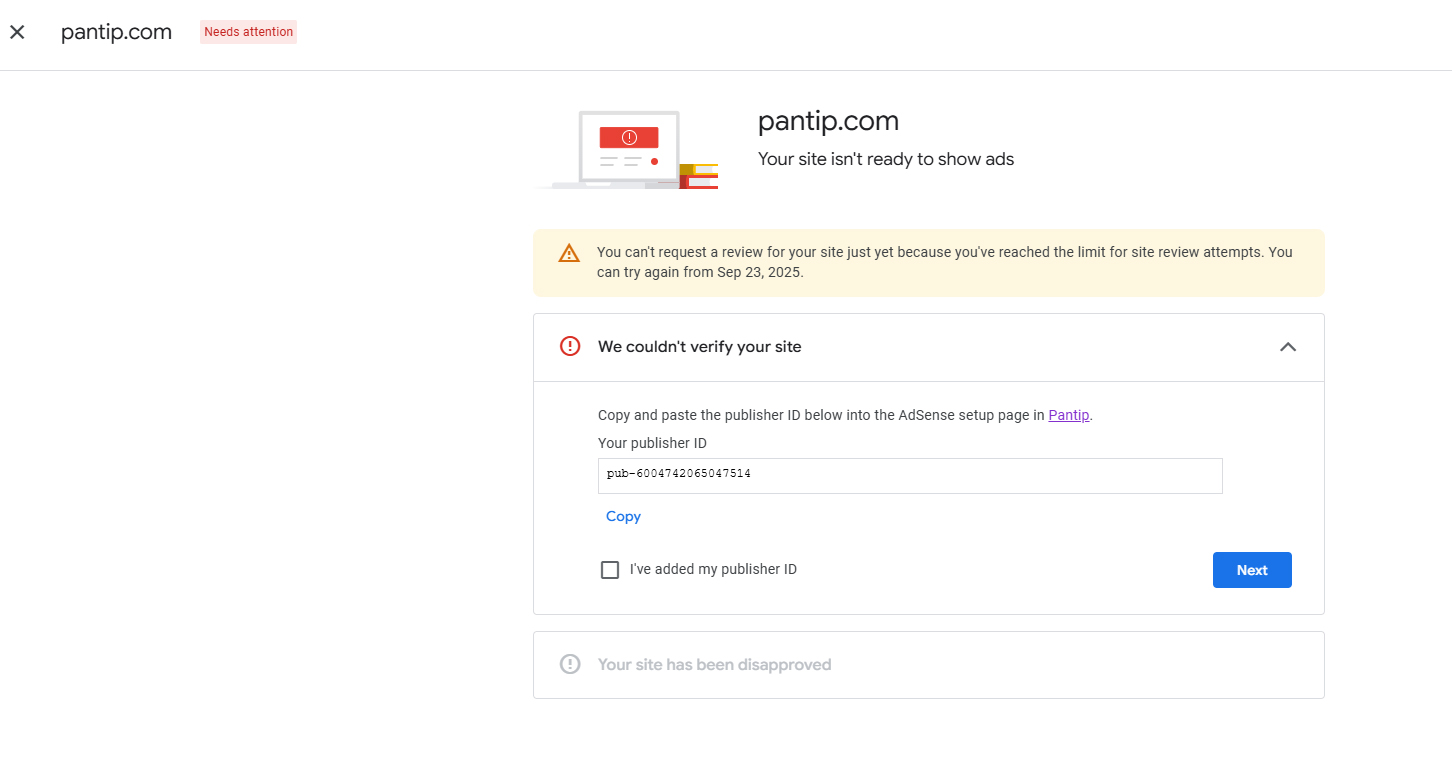Open the Pantip hyperlink
The image size is (1452, 784).
point(1068,415)
